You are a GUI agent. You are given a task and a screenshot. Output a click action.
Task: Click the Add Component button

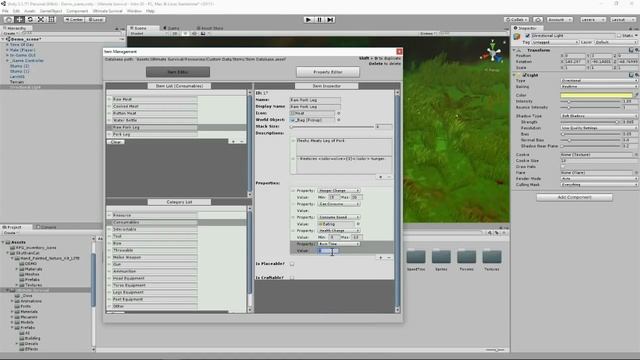click(x=574, y=197)
